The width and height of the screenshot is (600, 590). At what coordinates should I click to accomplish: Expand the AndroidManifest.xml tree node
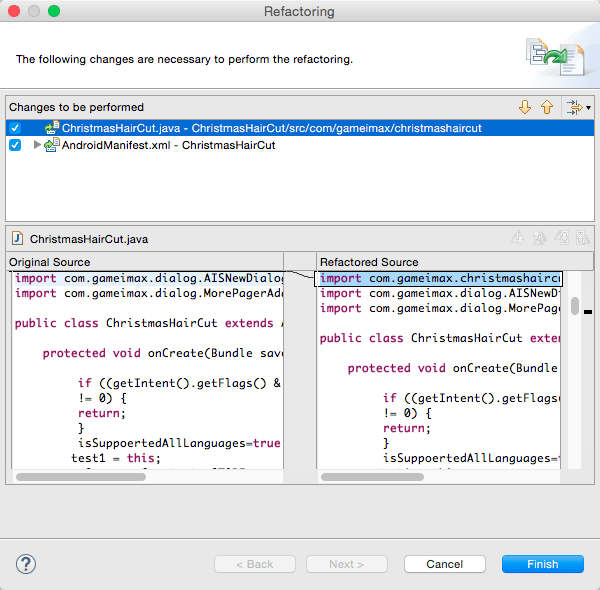pos(37,145)
